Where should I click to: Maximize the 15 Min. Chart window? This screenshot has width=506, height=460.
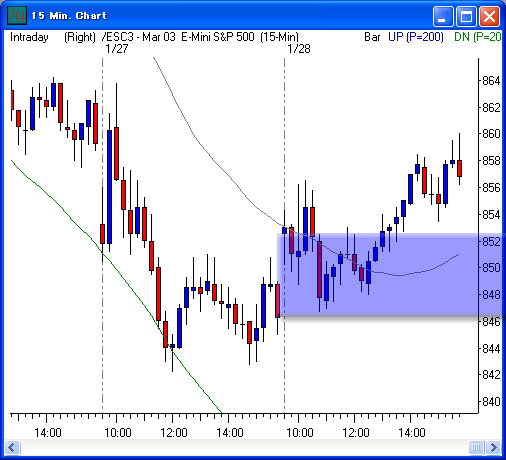466,16
